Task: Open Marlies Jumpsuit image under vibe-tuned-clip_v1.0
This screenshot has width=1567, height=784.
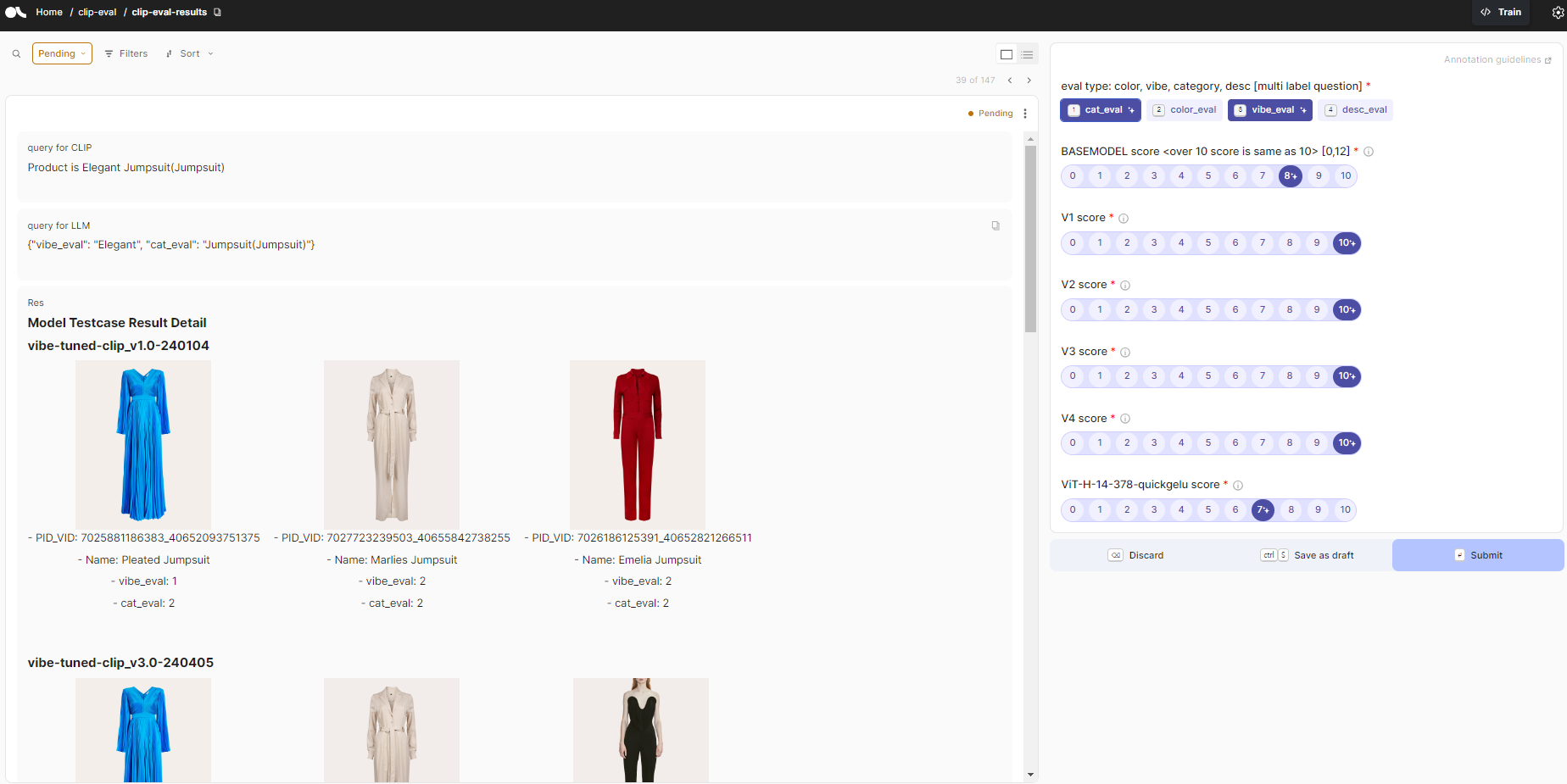Action: click(x=392, y=445)
